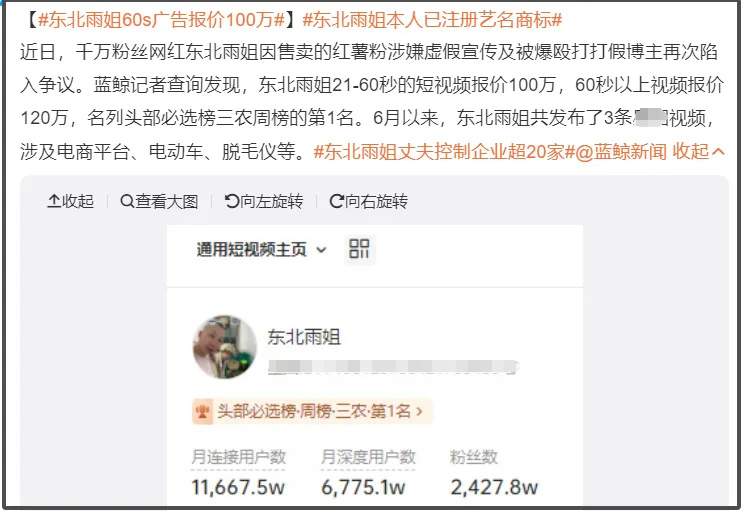Screen dimensions: 744x511
Task: Open the 头部必选榜·周榜·三农·第1名 ranking badge
Action: (312, 411)
